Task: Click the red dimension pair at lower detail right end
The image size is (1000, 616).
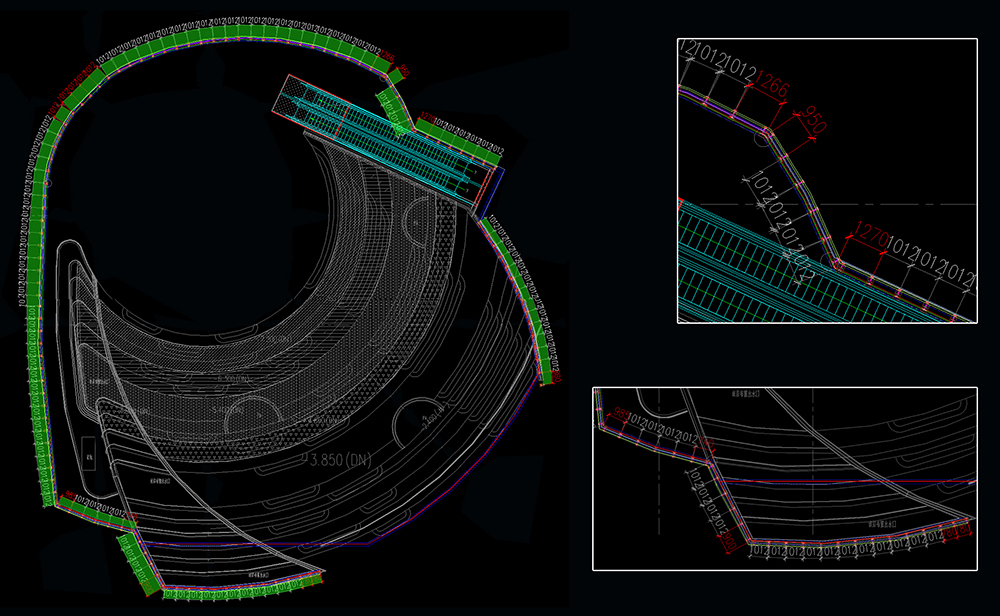Action: tap(954, 533)
